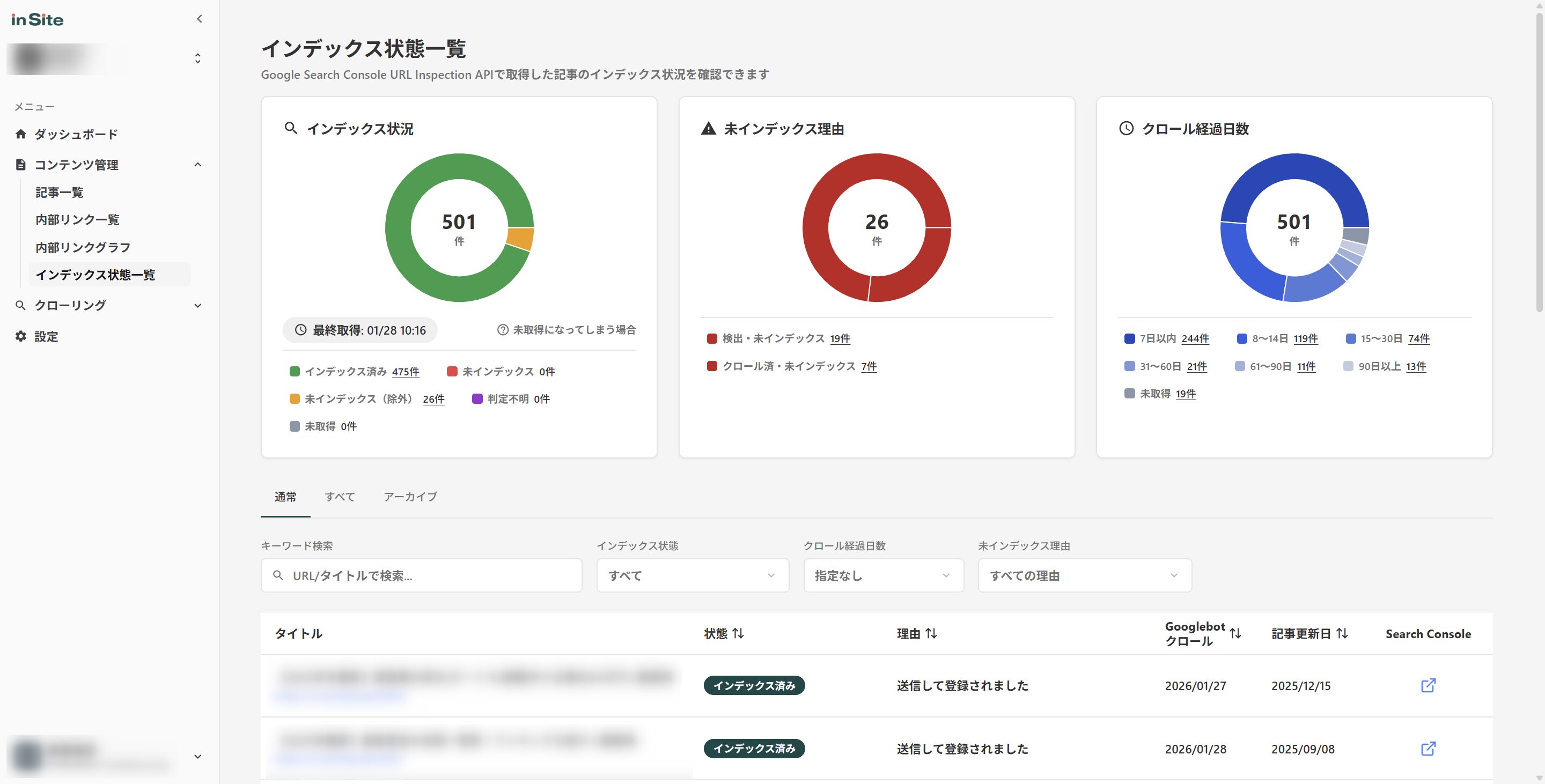Click the 設定 gear icon
This screenshot has height=784, width=1545.
(21, 336)
